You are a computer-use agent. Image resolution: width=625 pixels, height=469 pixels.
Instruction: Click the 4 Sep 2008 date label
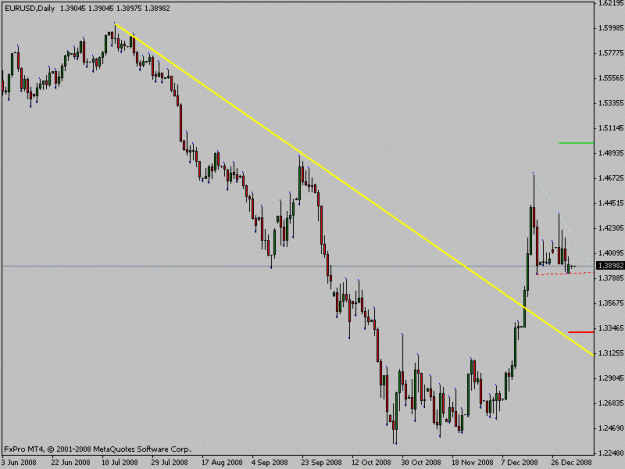(x=270, y=462)
